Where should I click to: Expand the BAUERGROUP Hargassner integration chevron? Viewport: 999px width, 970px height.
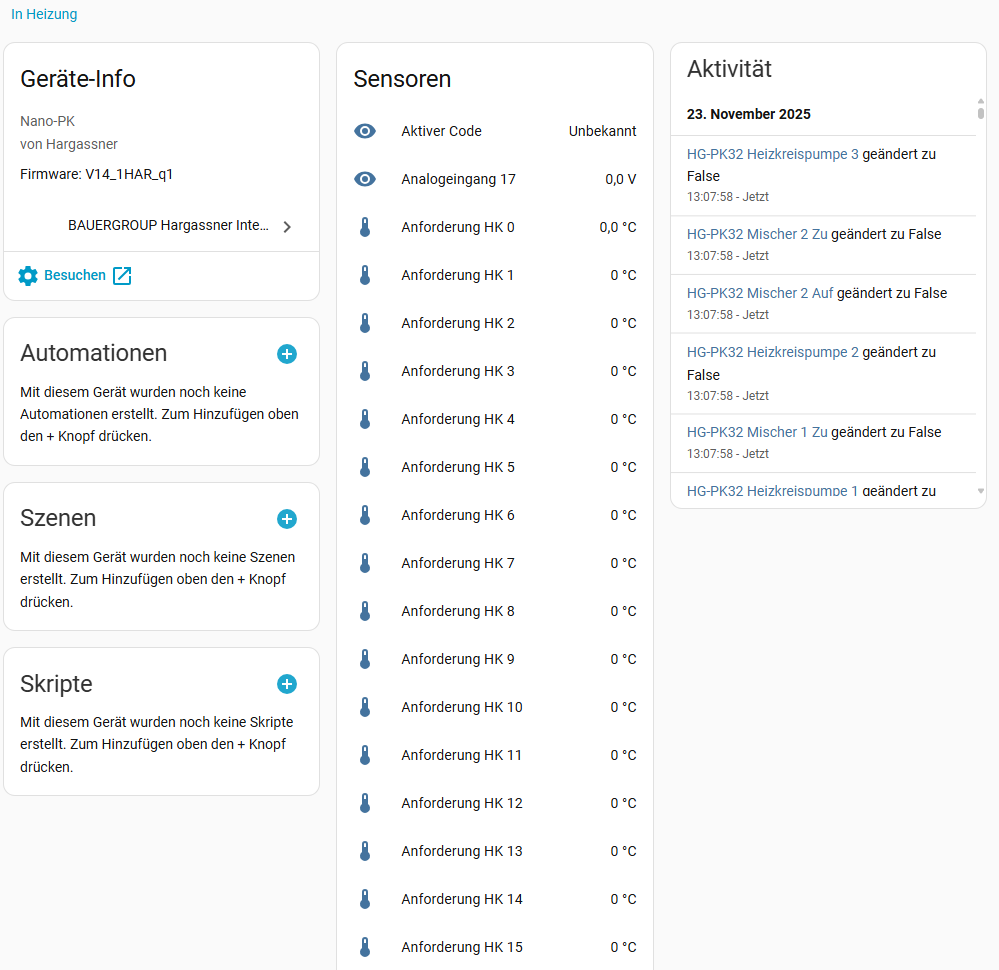click(x=287, y=227)
